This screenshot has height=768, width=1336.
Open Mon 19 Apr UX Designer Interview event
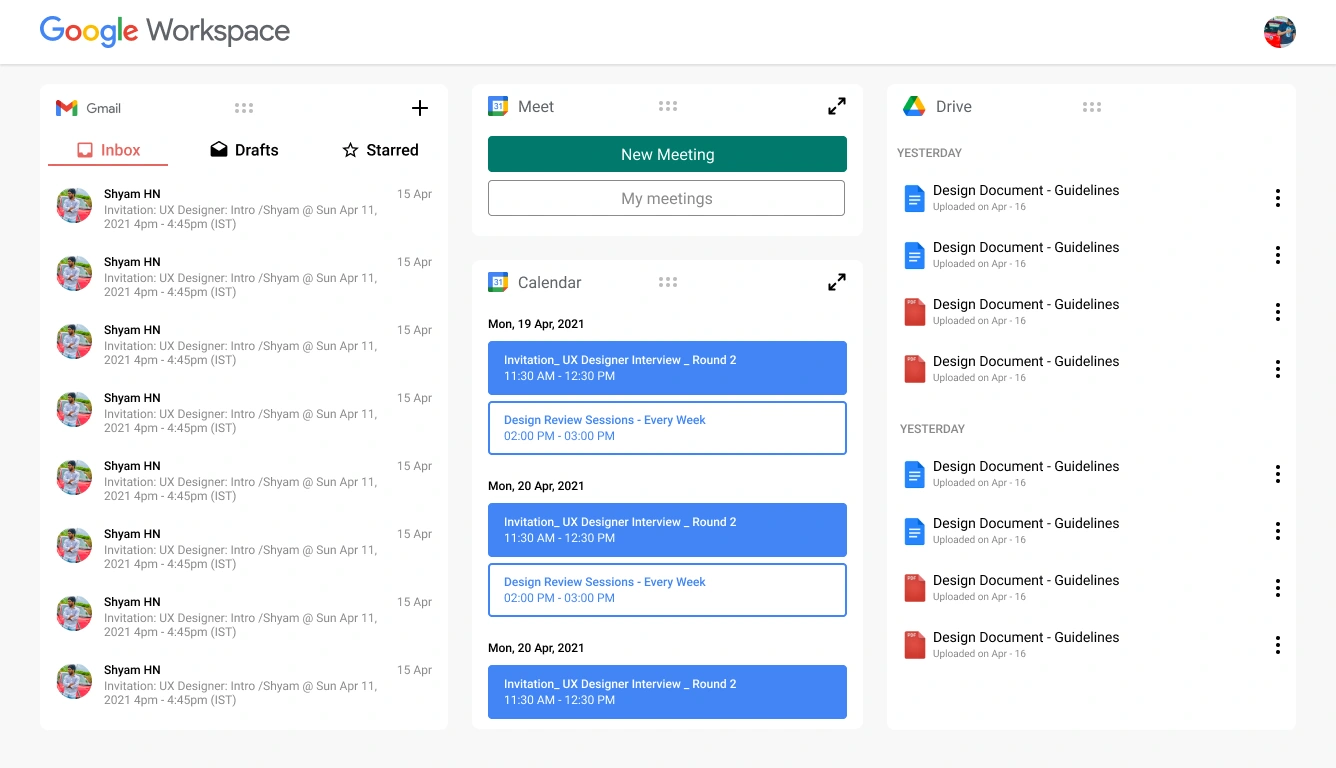point(667,368)
